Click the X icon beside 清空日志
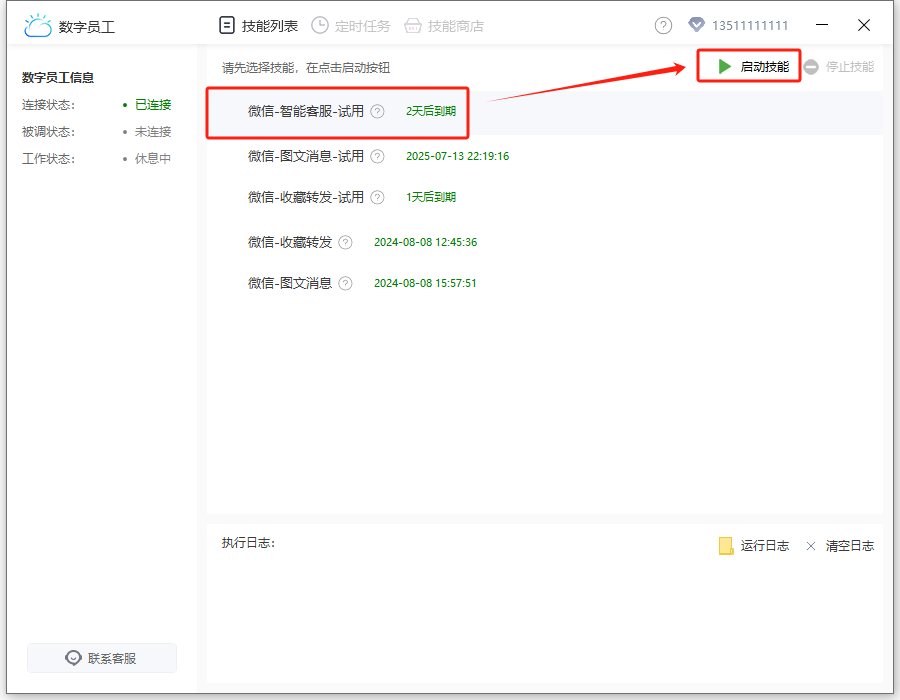Image resolution: width=900 pixels, height=700 pixels. [x=811, y=546]
